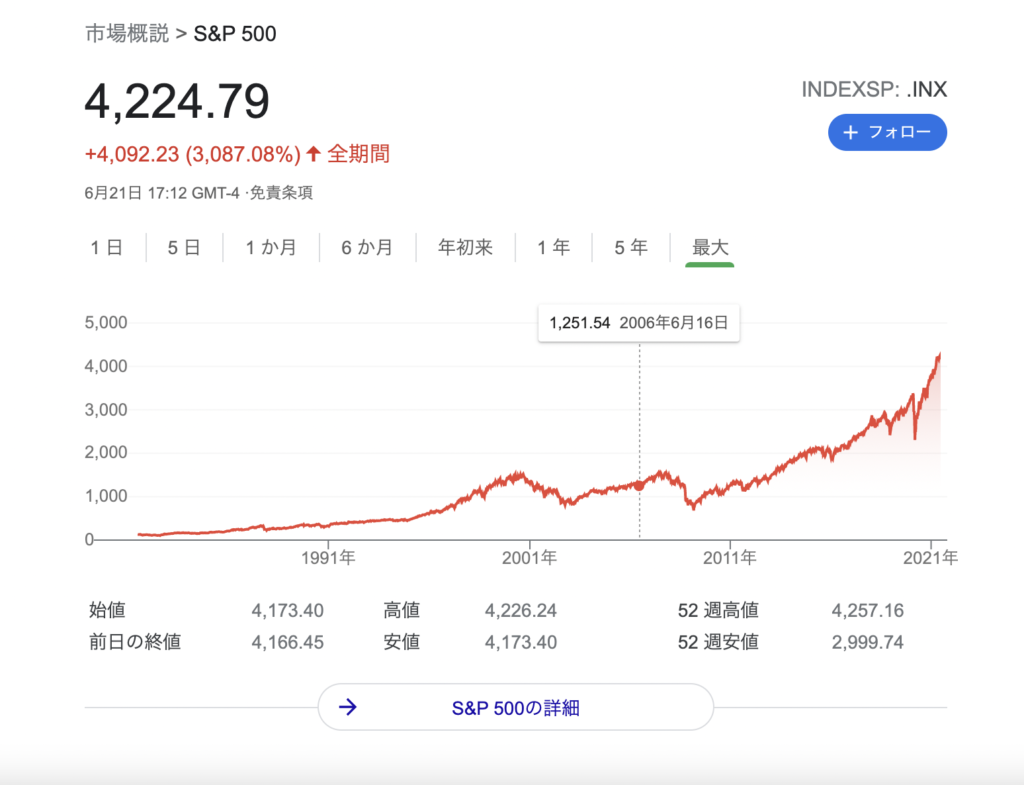Click the 2011年 axis label
Viewport: 1024px width, 785px height.
click(x=729, y=558)
